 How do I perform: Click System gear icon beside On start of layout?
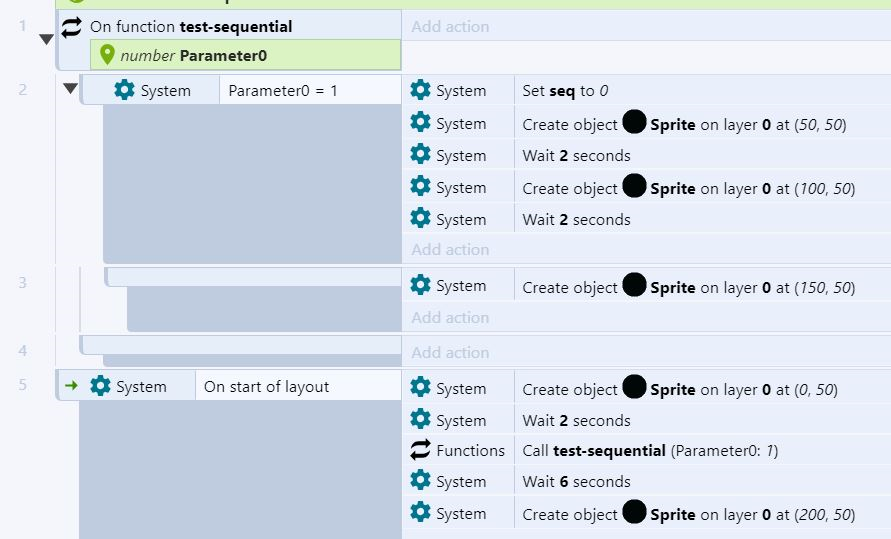point(100,386)
